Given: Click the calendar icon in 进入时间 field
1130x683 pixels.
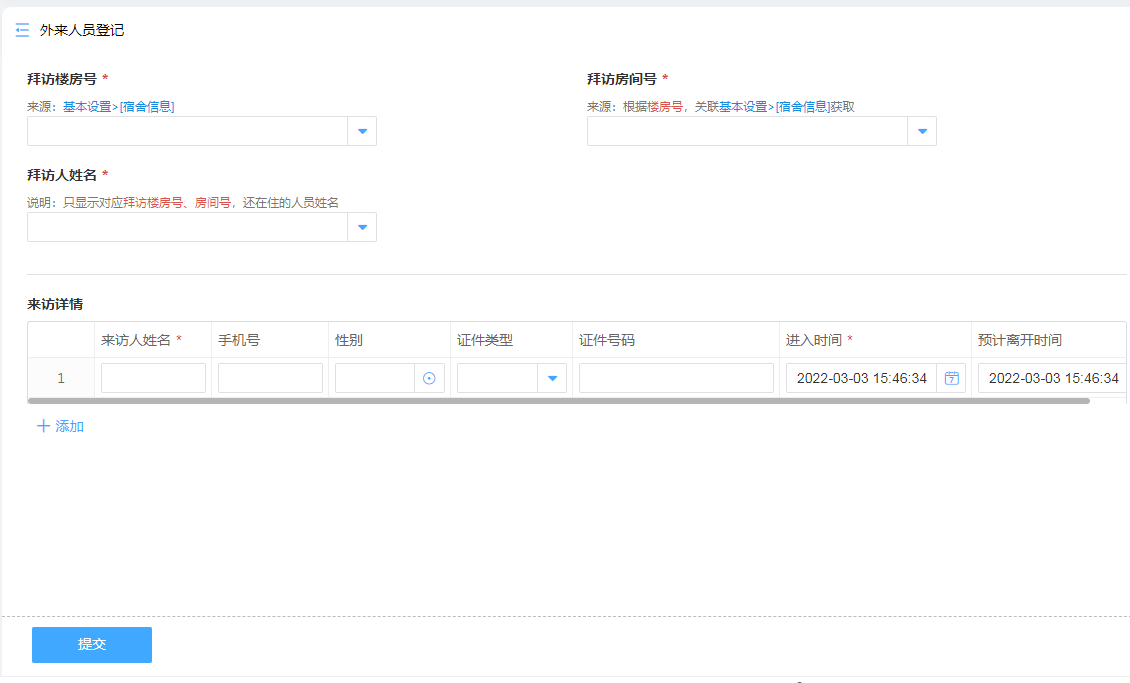Looking at the screenshot, I should [951, 378].
